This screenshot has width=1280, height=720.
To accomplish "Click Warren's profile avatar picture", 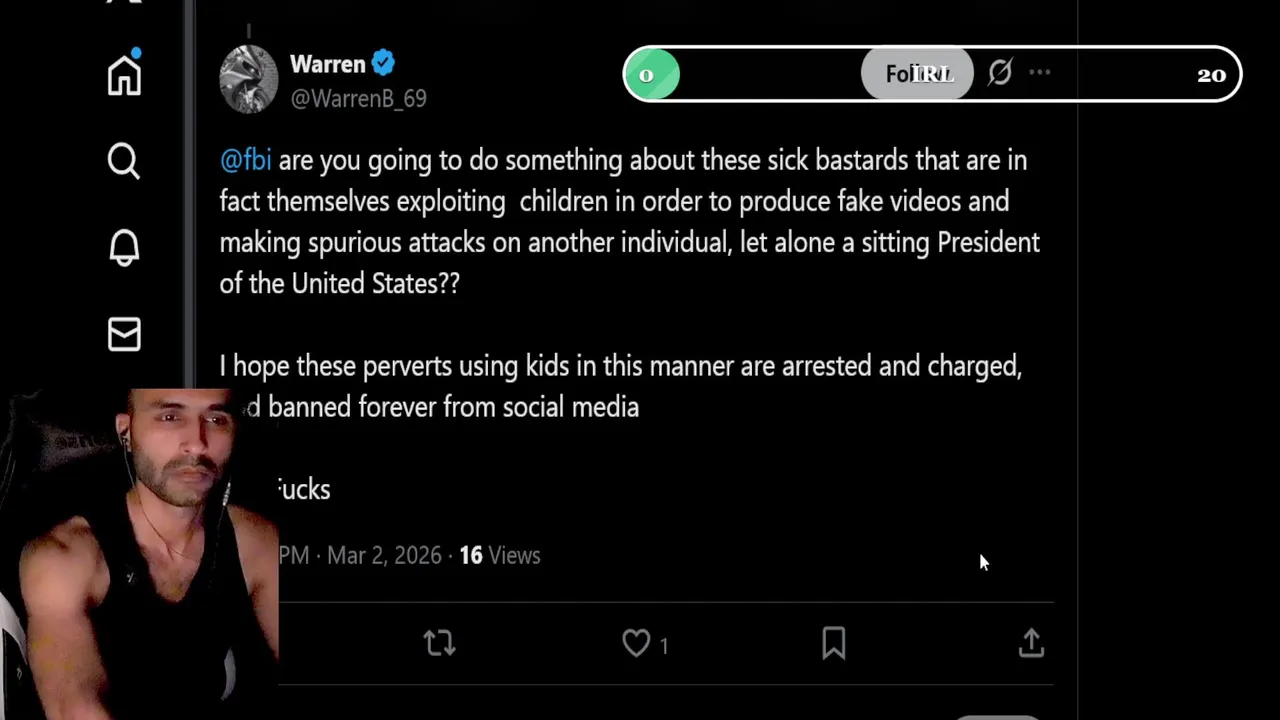I will [x=249, y=79].
